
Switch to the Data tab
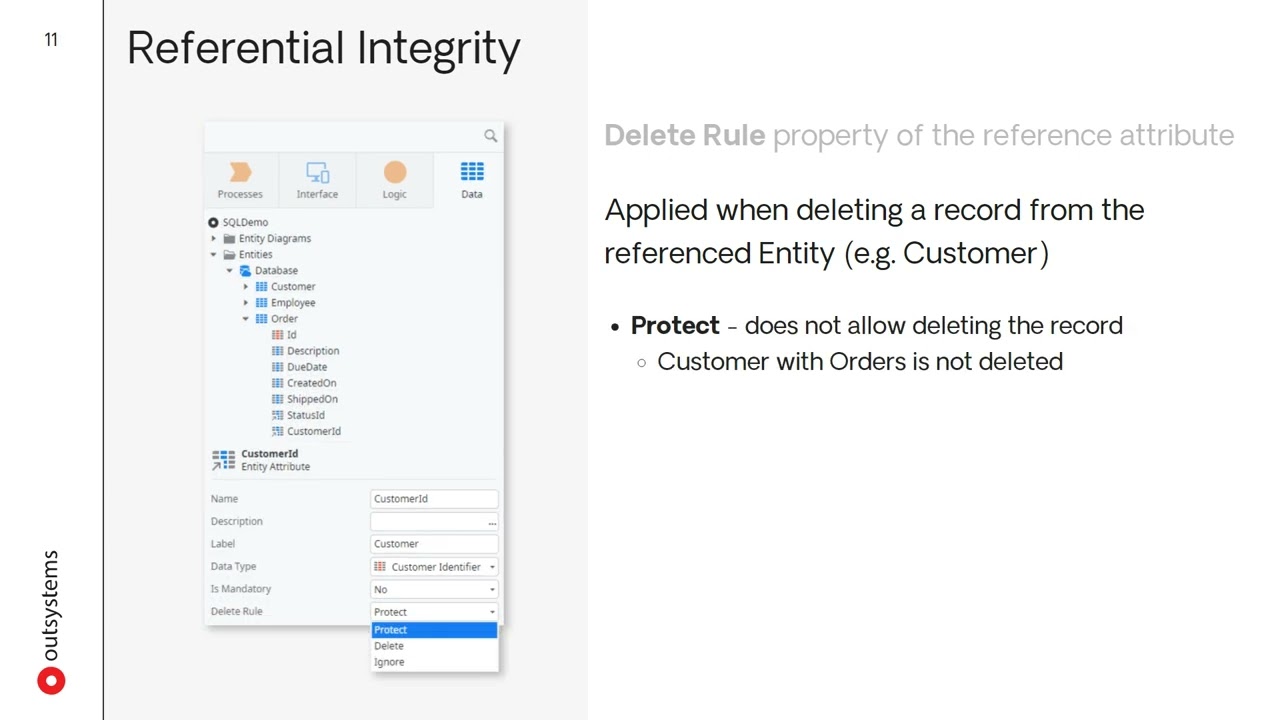click(471, 181)
